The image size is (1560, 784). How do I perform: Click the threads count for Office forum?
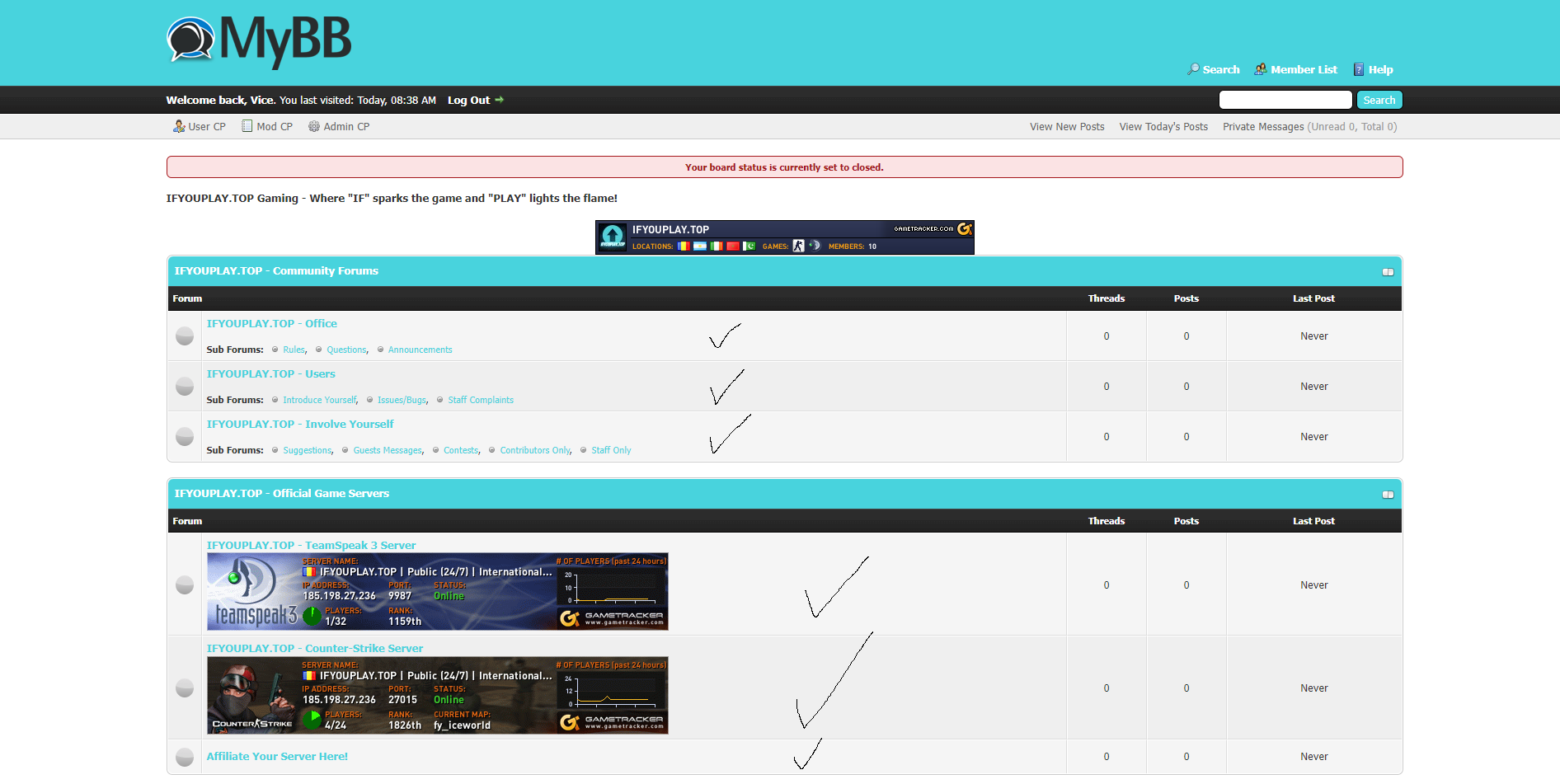[1107, 336]
